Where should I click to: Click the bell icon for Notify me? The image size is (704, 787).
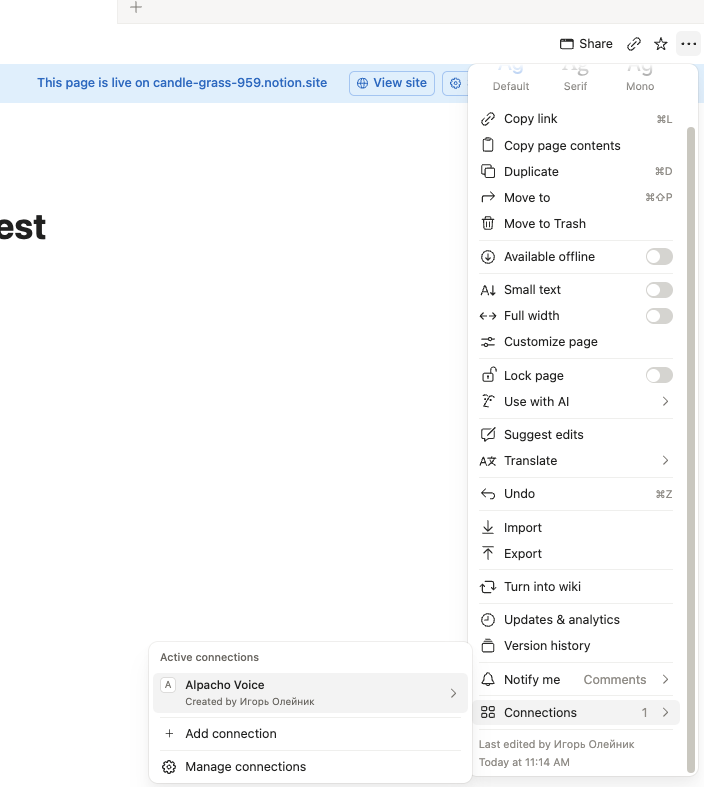tap(488, 680)
